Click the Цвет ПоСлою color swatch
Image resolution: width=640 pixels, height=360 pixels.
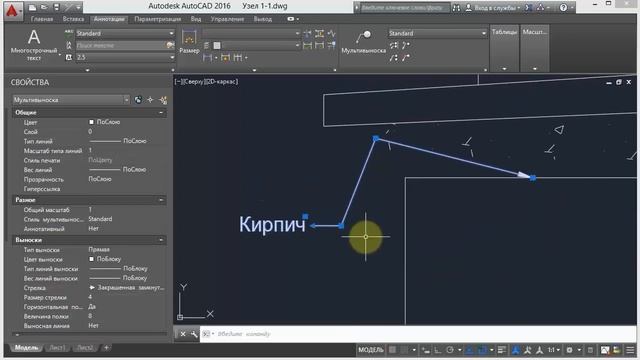coord(91,122)
